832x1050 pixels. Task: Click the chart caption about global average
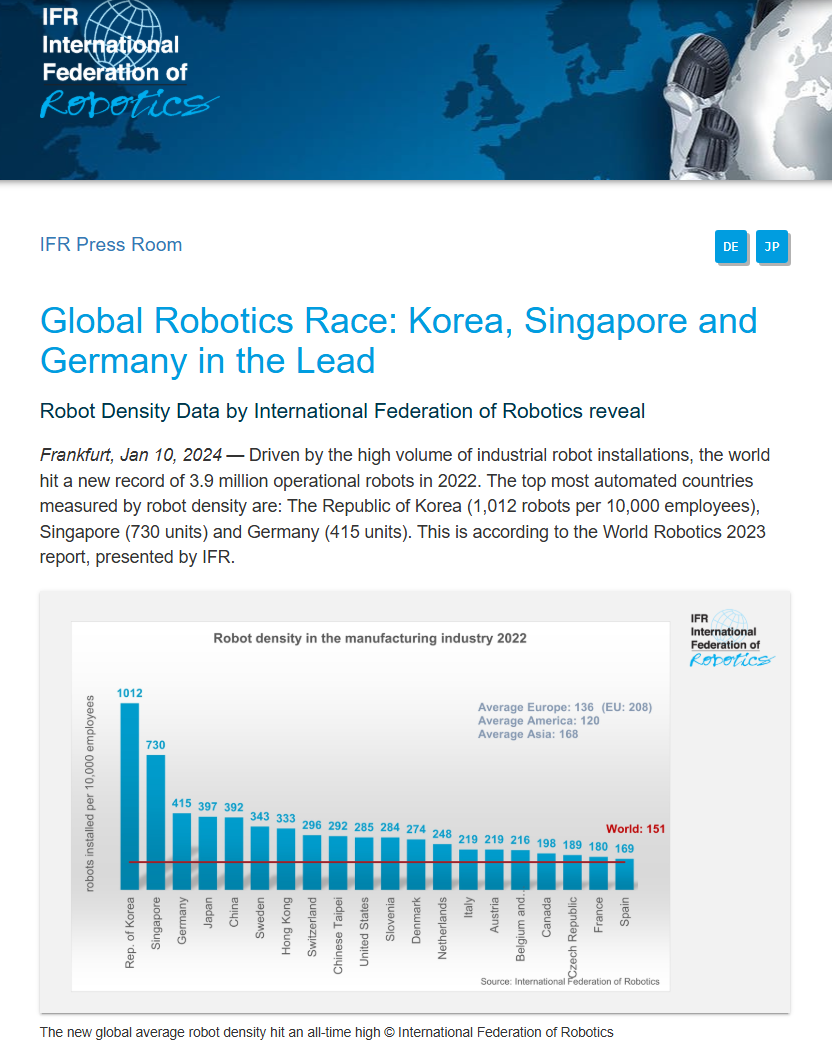coord(326,1032)
